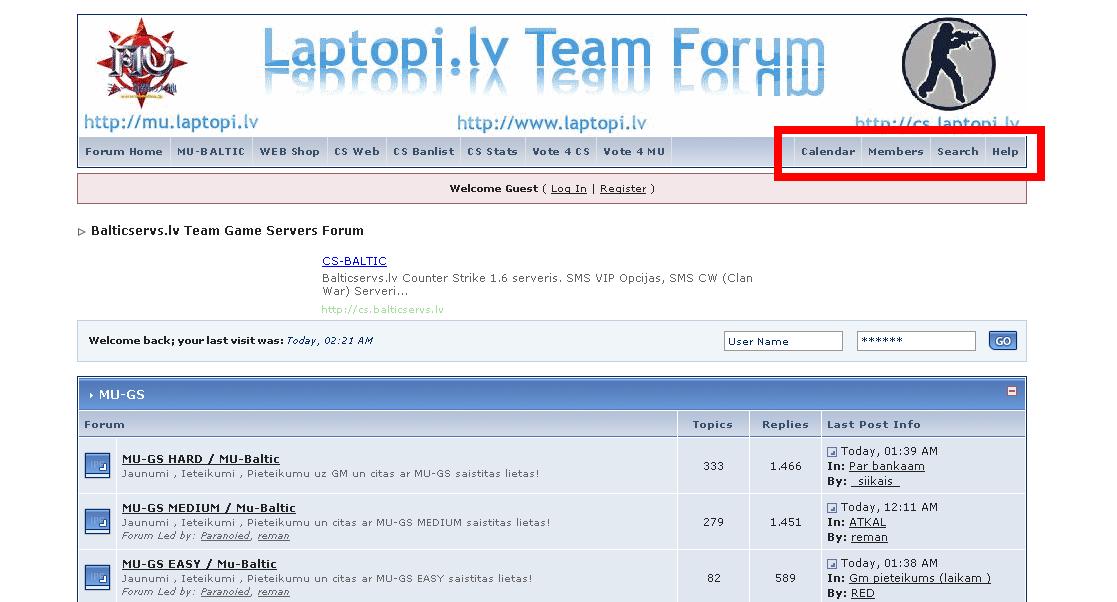
Task: Open last post icon beside Today, 01:38 AM
Action: point(832,564)
